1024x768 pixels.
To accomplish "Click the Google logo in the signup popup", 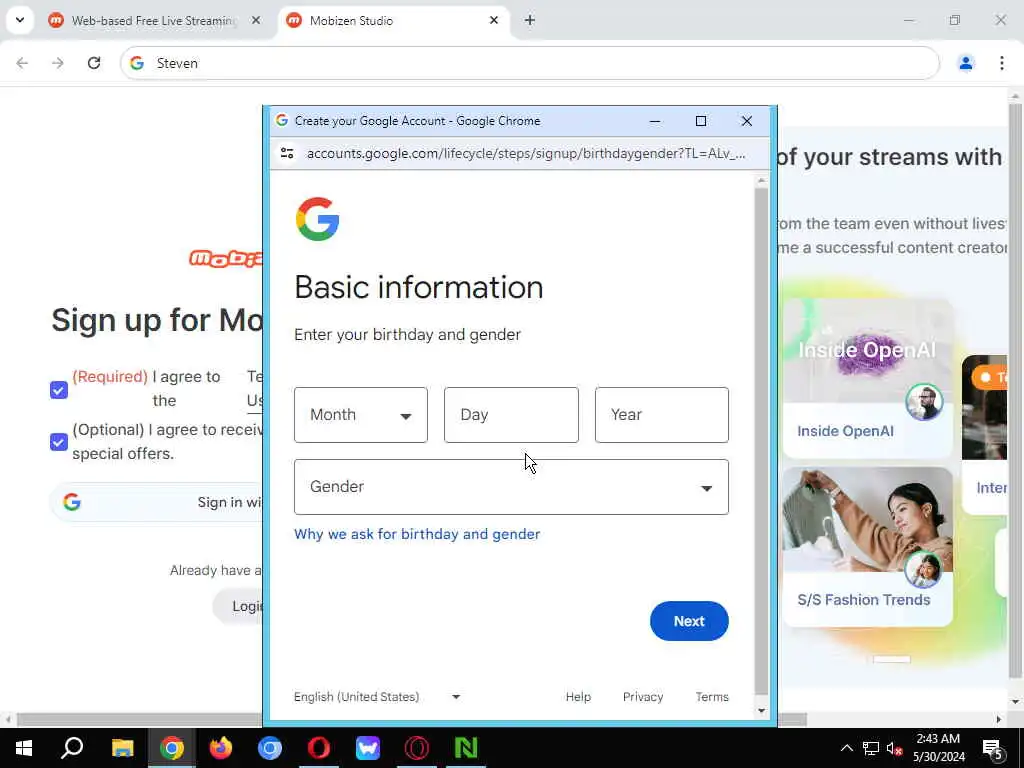I will [317, 219].
